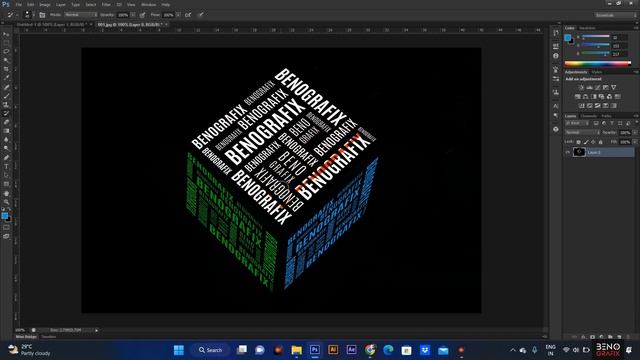Select the Spot Healing Brush tool
Image resolution: width=640 pixels, height=360 pixels.
[x=6, y=87]
